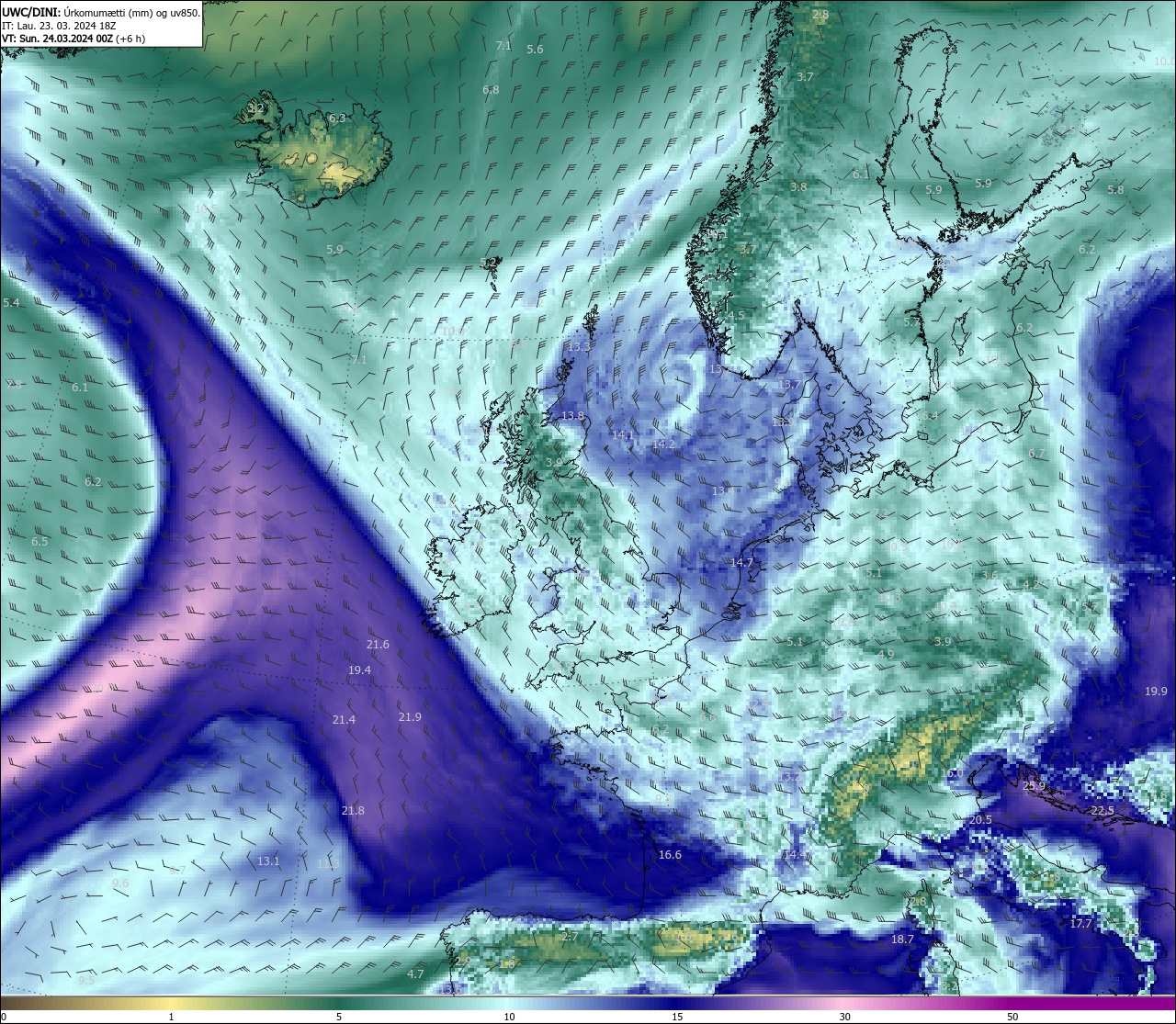Click the 18.7 value label
Image resolution: width=1176 pixels, height=1024 pixels.
[x=902, y=940]
